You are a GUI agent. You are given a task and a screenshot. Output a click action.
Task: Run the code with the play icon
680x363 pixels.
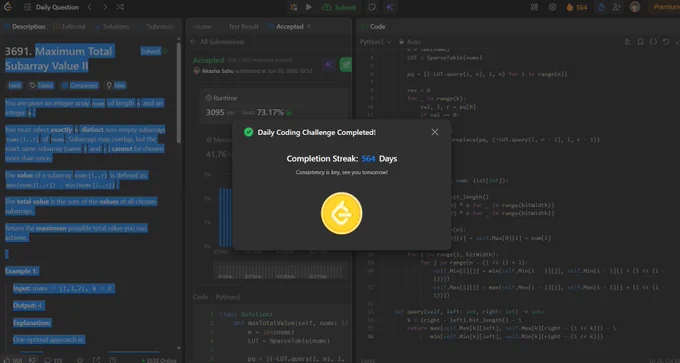(x=309, y=7)
